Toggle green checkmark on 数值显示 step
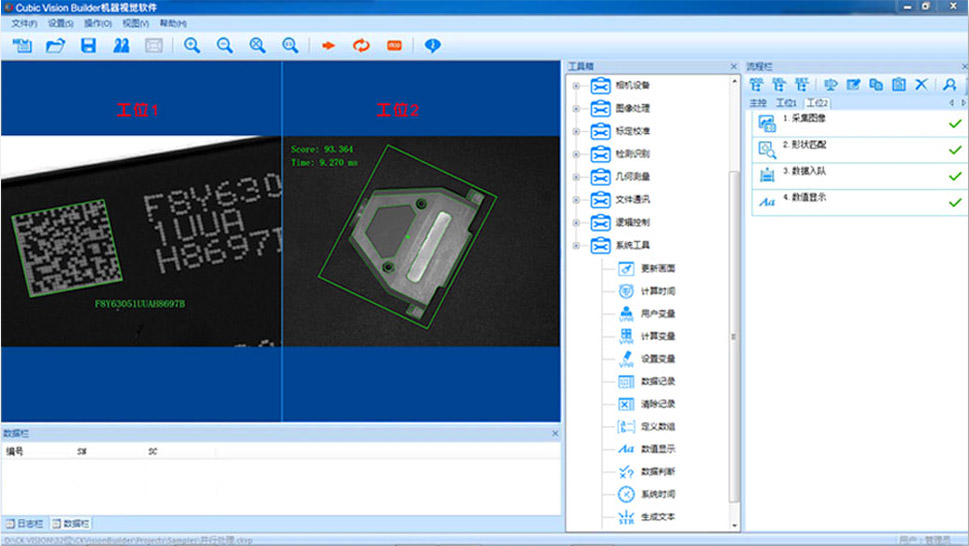 click(954, 202)
